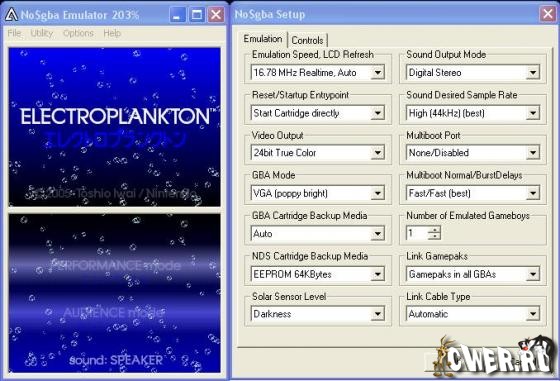
Task: Open the Video Output combo box
Action: 318,153
